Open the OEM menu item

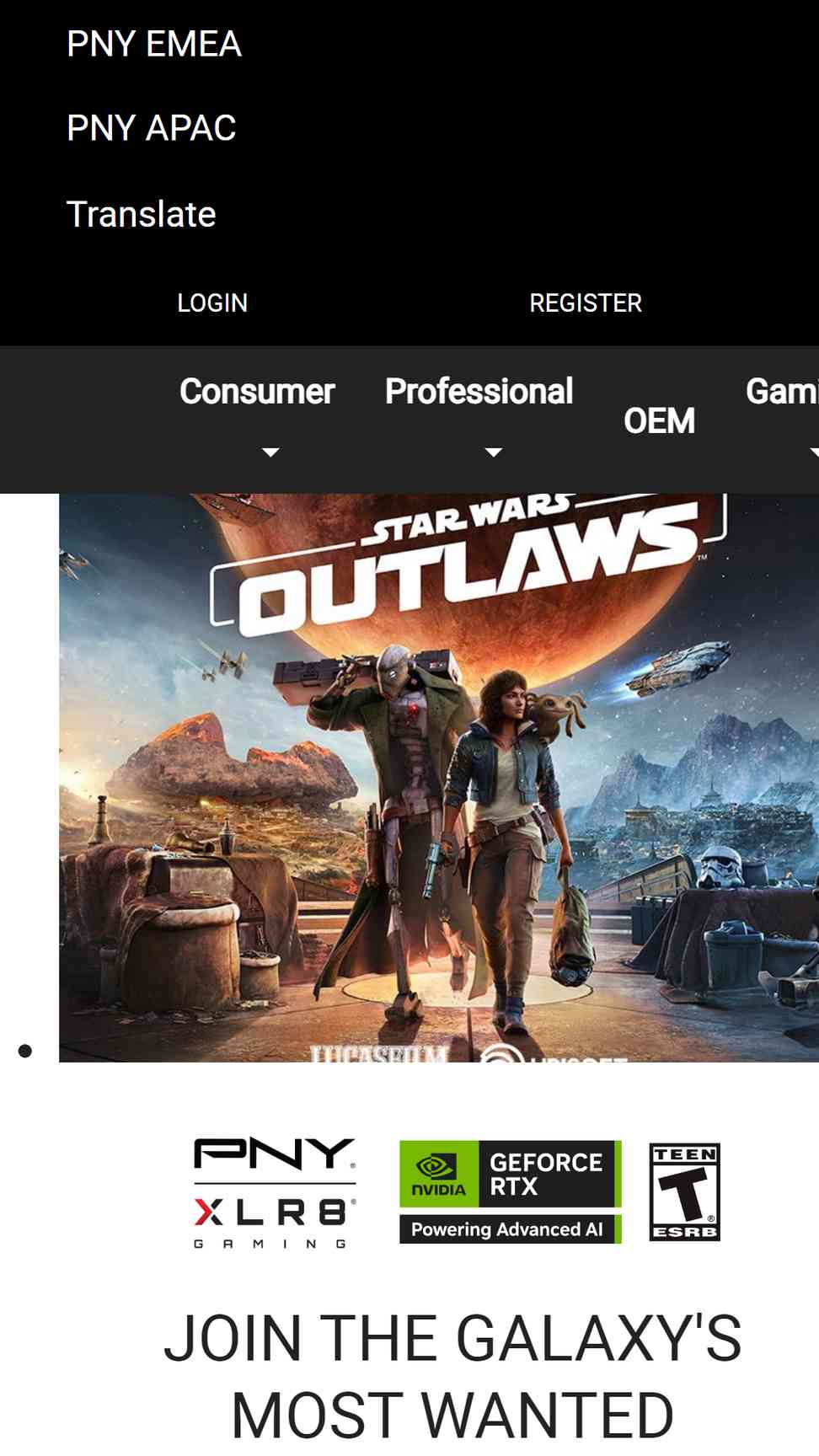click(x=659, y=421)
